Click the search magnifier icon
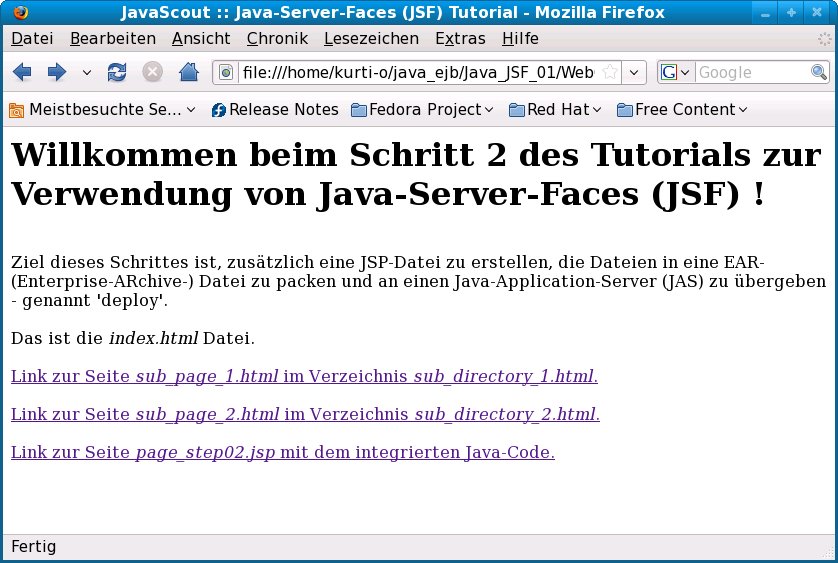The height and width of the screenshot is (563, 838). (x=819, y=72)
